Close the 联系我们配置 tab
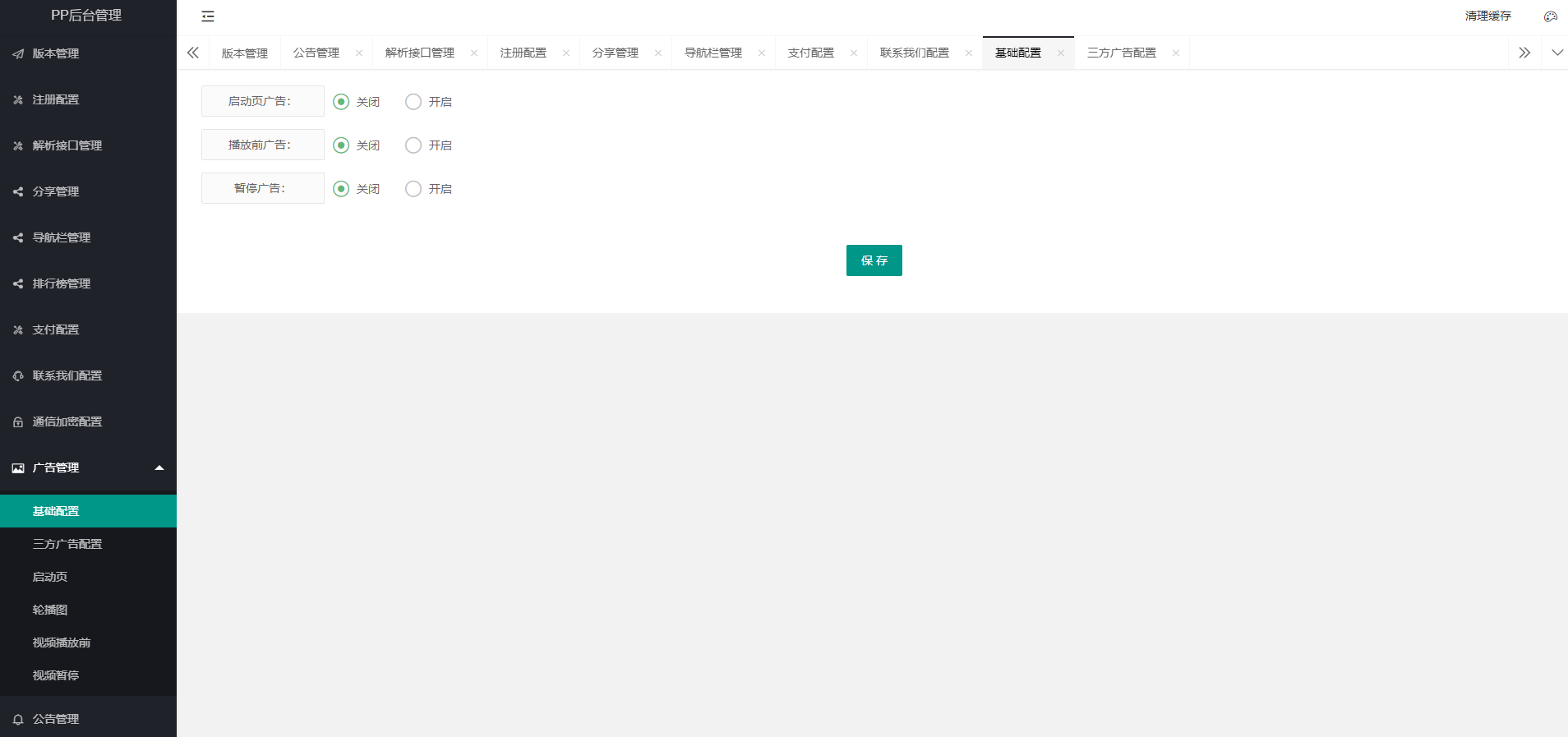The image size is (1568, 737). [x=969, y=53]
